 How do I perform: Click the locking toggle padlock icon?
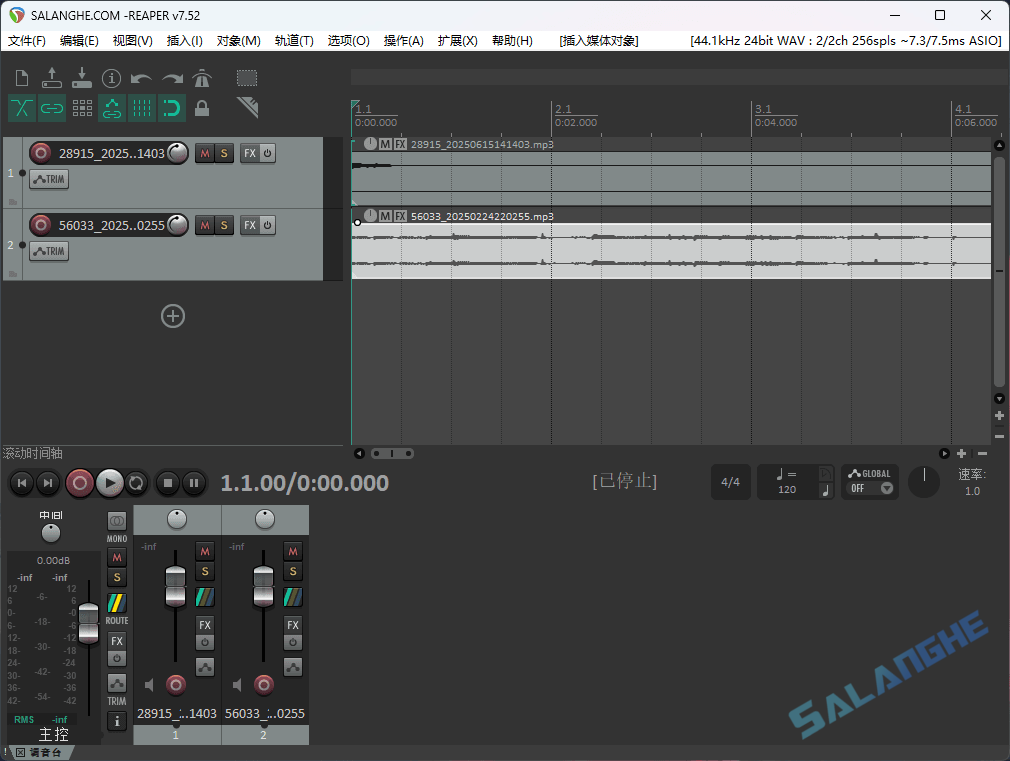coord(201,107)
